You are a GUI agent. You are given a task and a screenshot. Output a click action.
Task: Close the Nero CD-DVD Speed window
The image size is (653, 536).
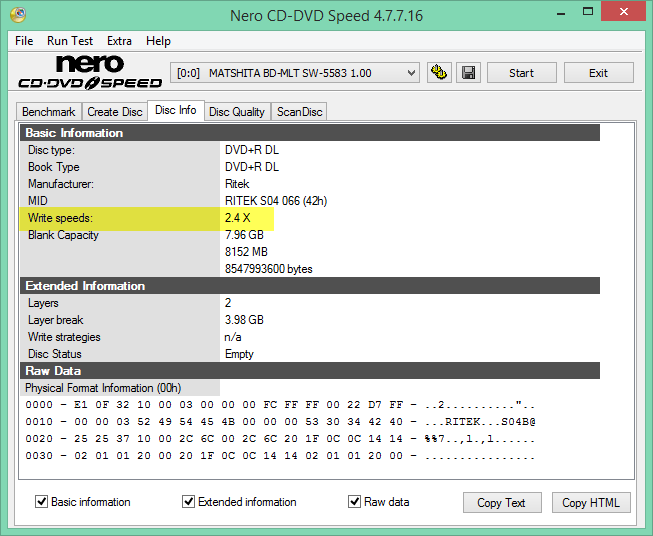pos(623,11)
